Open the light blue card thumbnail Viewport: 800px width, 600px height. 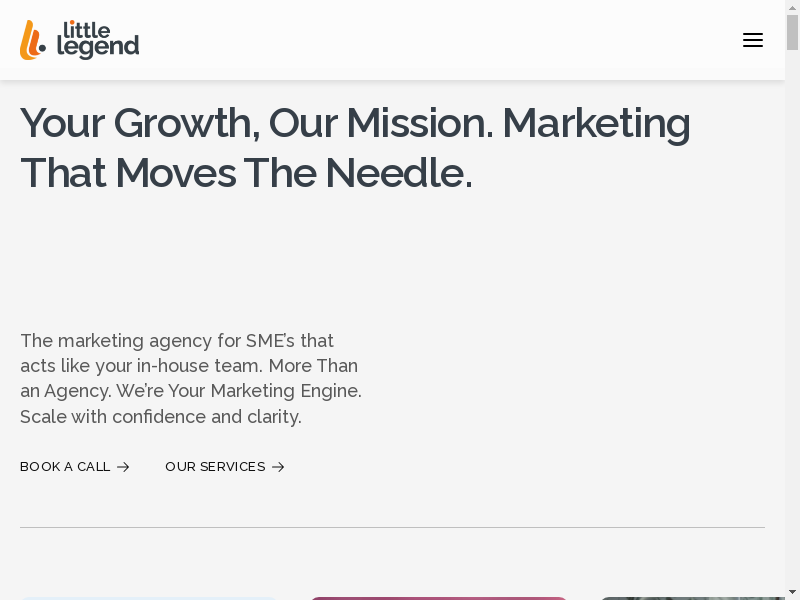(148, 598)
